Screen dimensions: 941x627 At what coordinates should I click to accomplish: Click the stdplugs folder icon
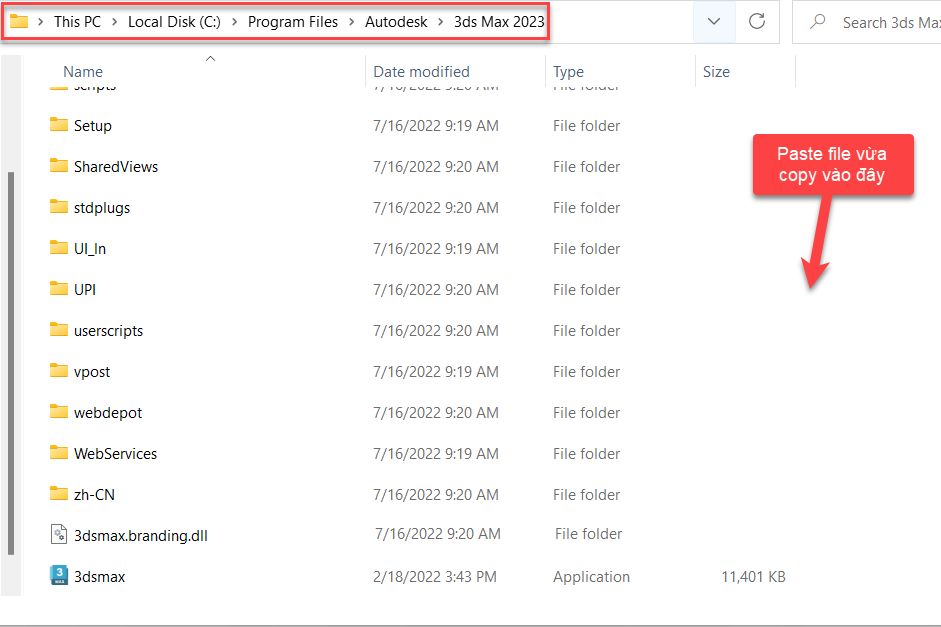click(x=58, y=207)
